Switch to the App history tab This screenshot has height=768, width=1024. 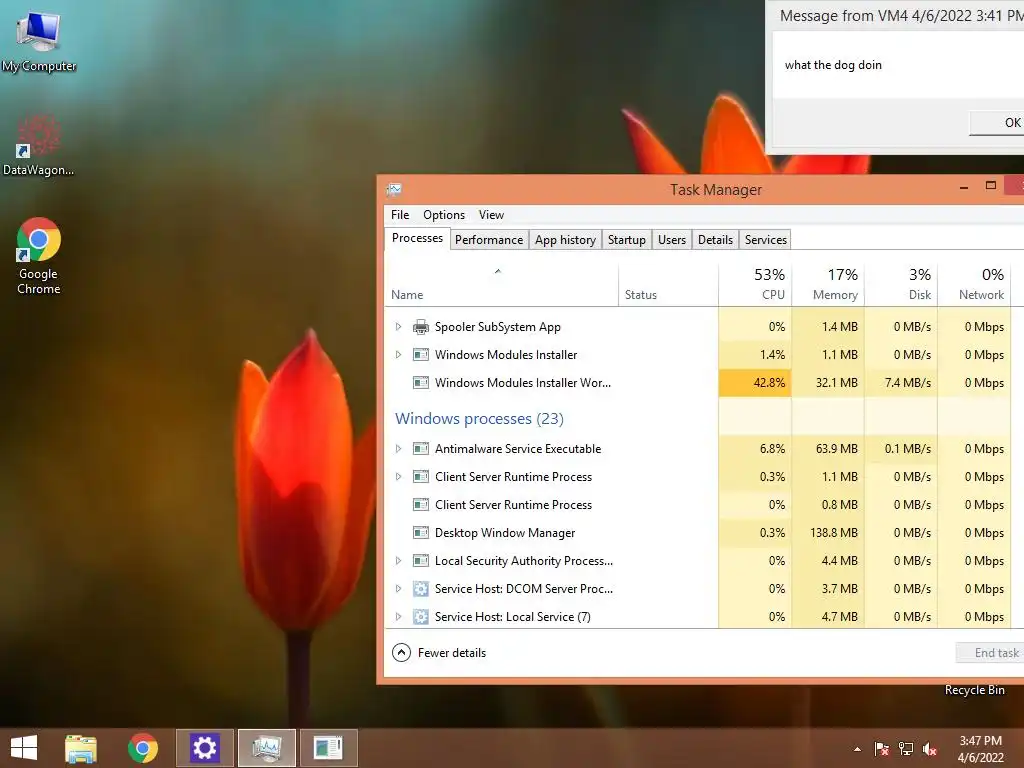coord(566,240)
